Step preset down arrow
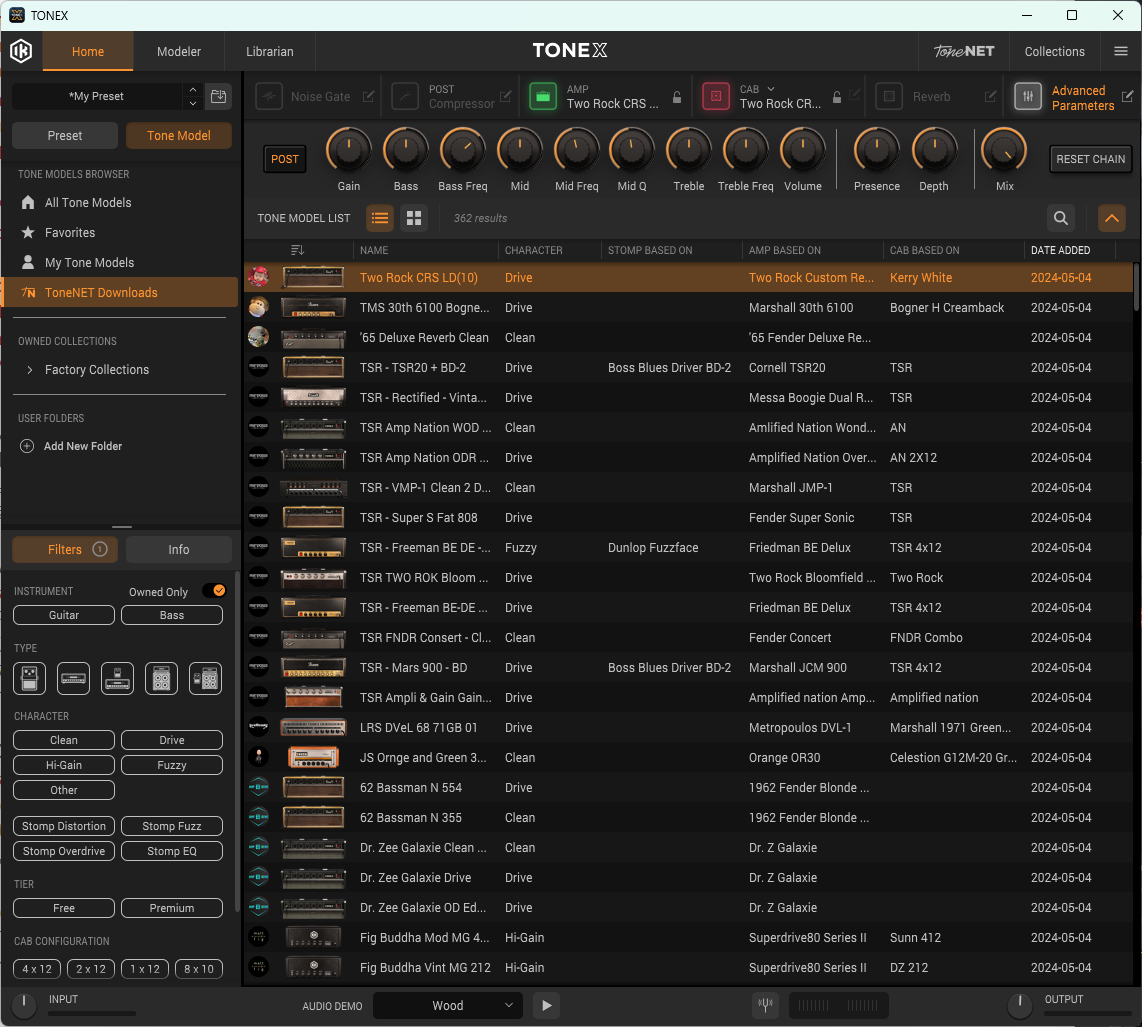 coord(192,103)
